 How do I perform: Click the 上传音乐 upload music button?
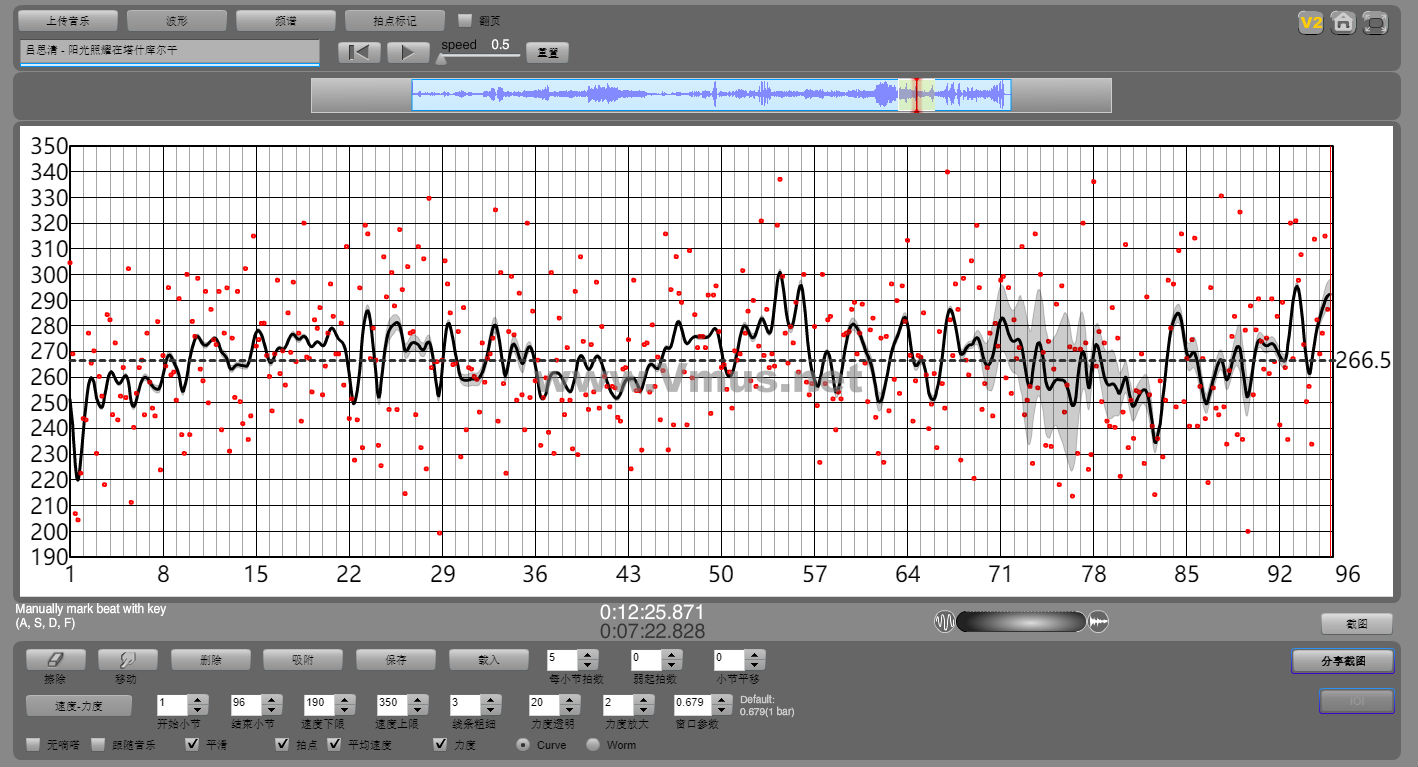(x=68, y=21)
